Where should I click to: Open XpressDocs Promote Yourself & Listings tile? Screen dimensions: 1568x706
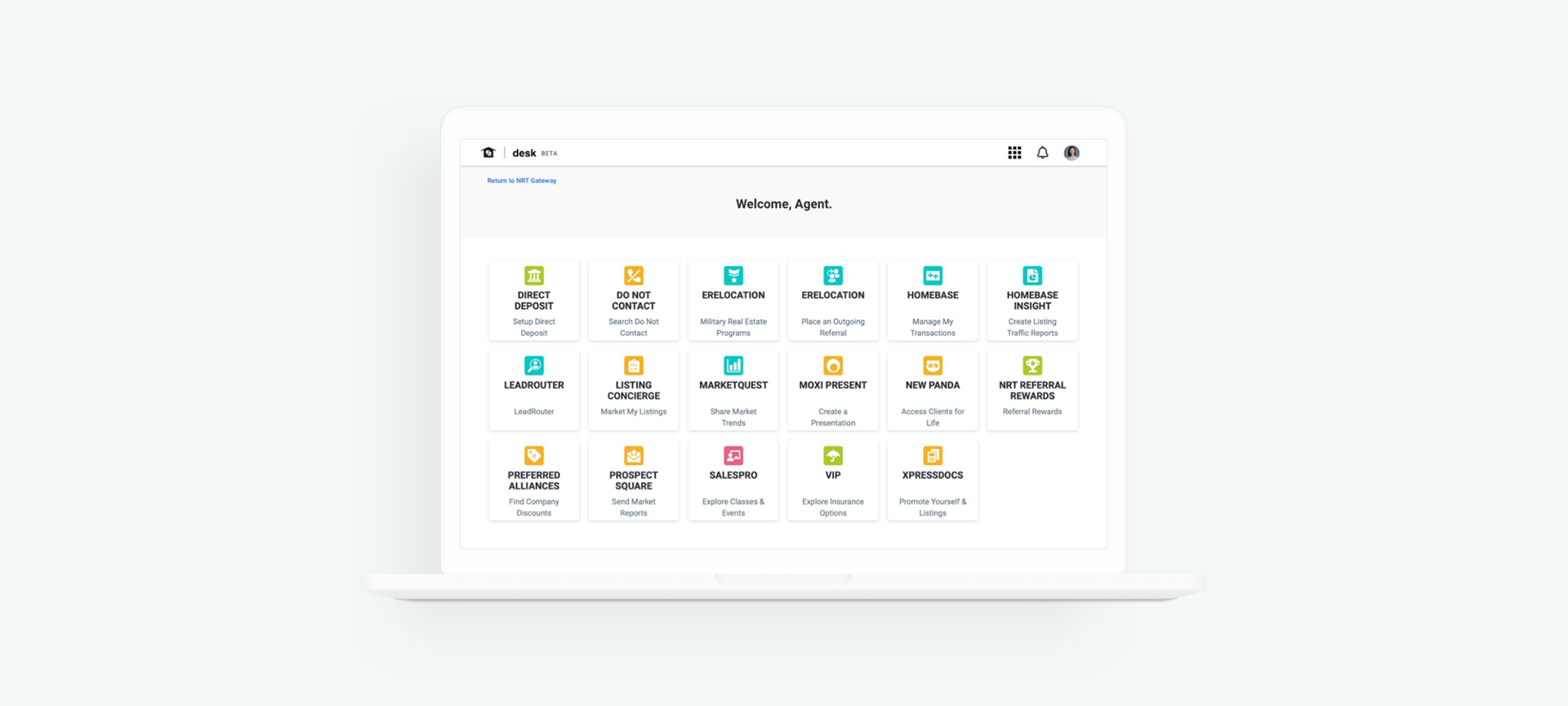pyautogui.click(x=933, y=480)
